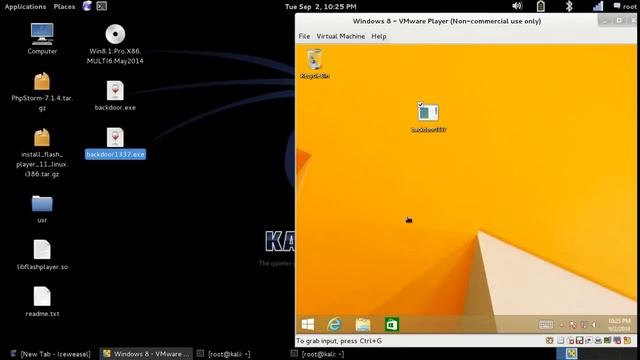Screen dimensions: 640x360
Task: Toggle the checkbox on Windows backdoor1337 icon
Action: 420,104
